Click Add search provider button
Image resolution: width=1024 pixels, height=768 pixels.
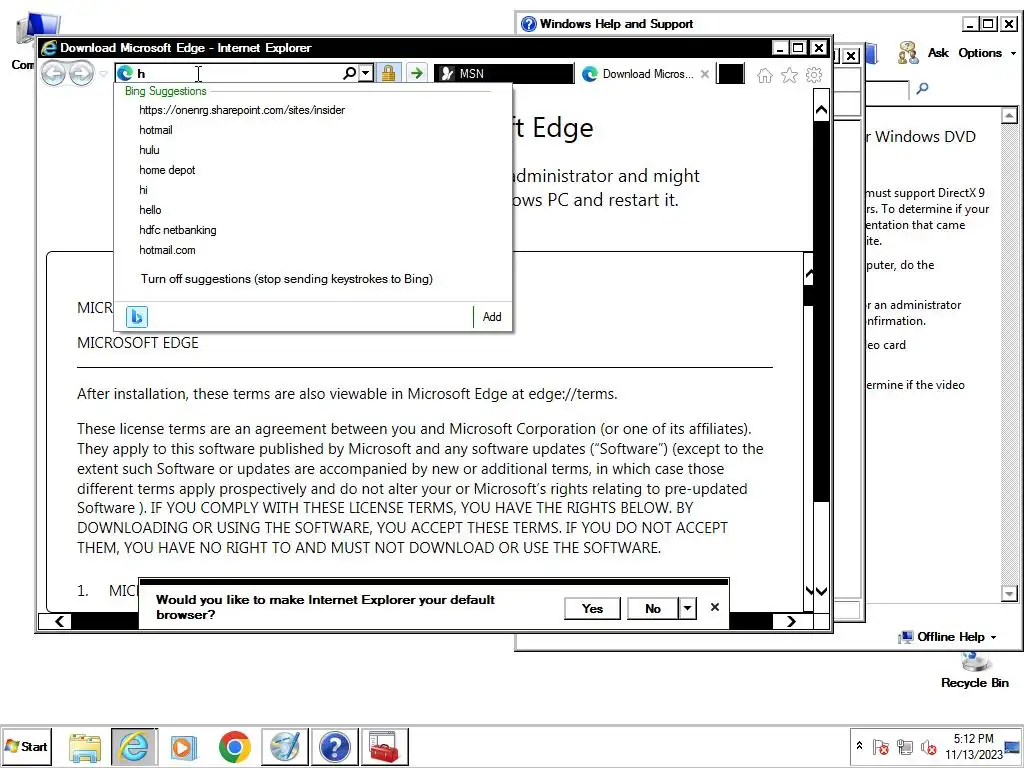coord(492,317)
